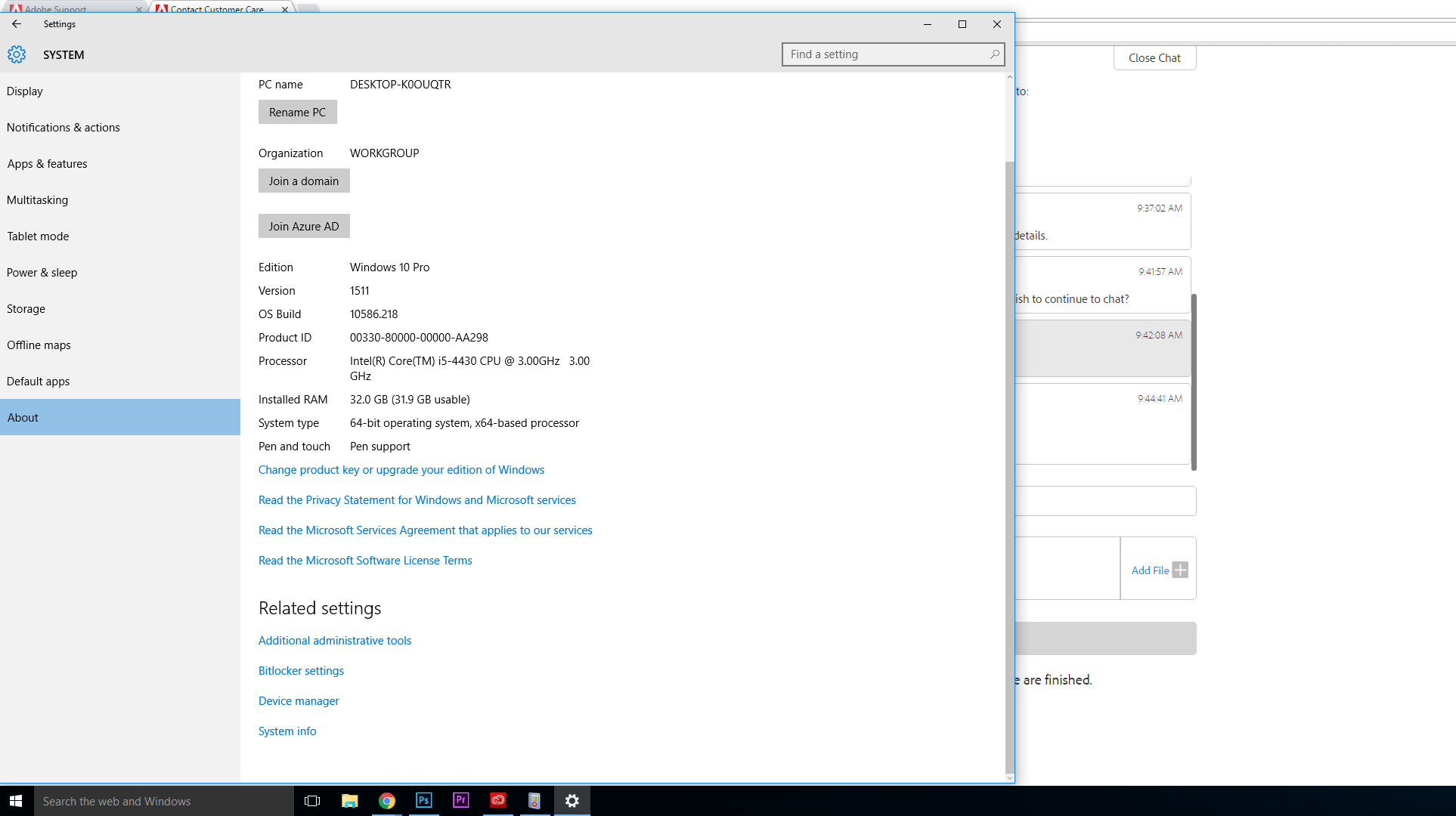Click Device manager link
Screen dimensions: 1456x816
pyautogui.click(x=299, y=700)
